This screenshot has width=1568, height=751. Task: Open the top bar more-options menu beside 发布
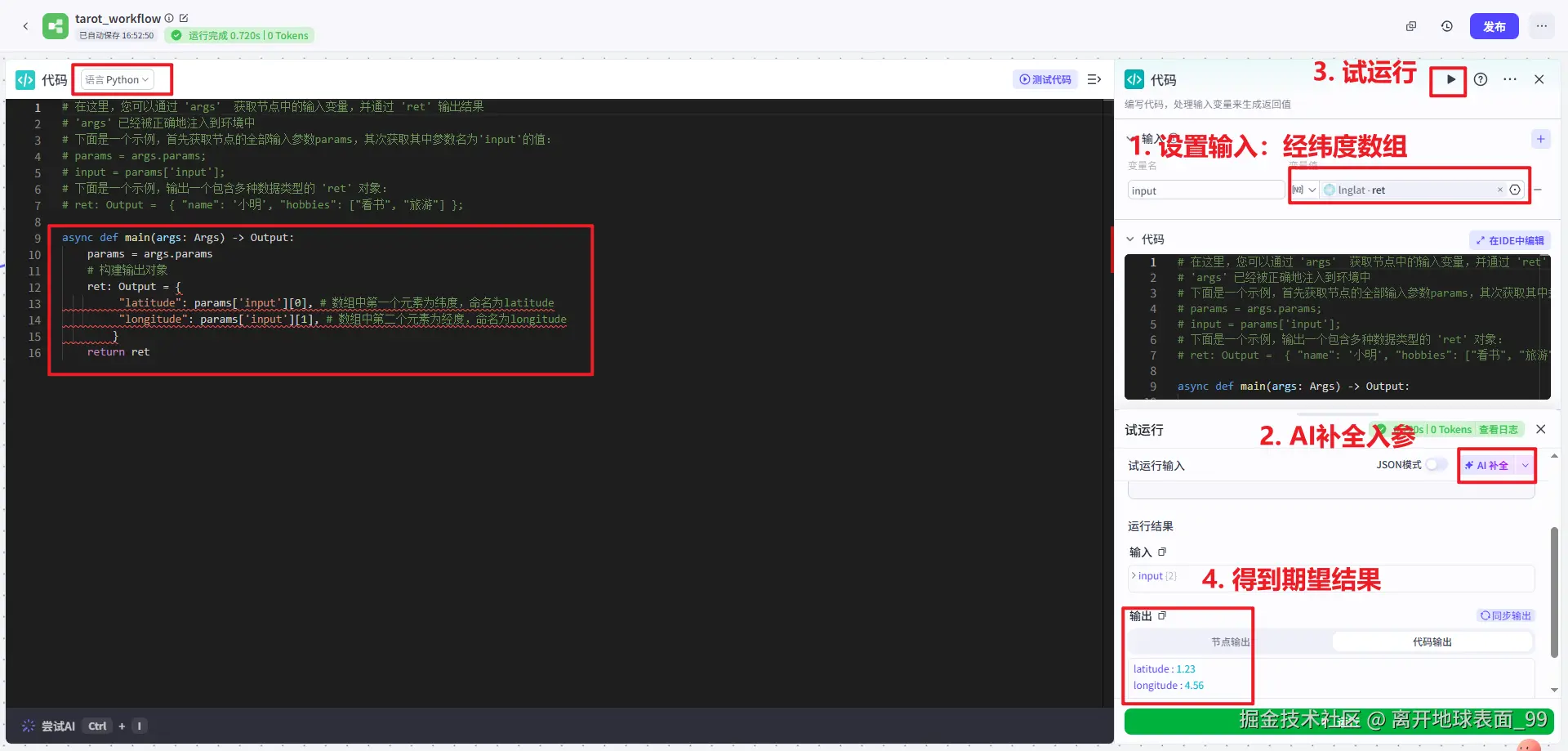(1541, 26)
